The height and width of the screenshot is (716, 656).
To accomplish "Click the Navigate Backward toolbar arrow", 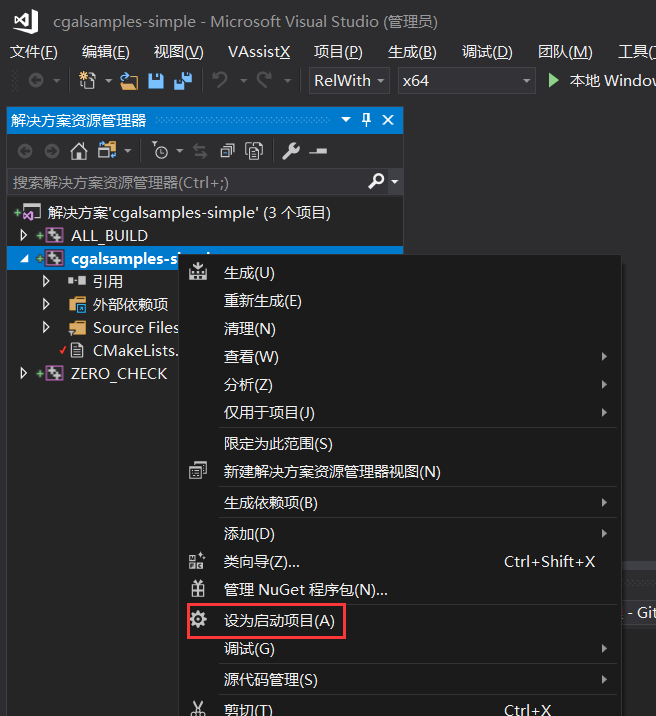I will (x=36, y=81).
